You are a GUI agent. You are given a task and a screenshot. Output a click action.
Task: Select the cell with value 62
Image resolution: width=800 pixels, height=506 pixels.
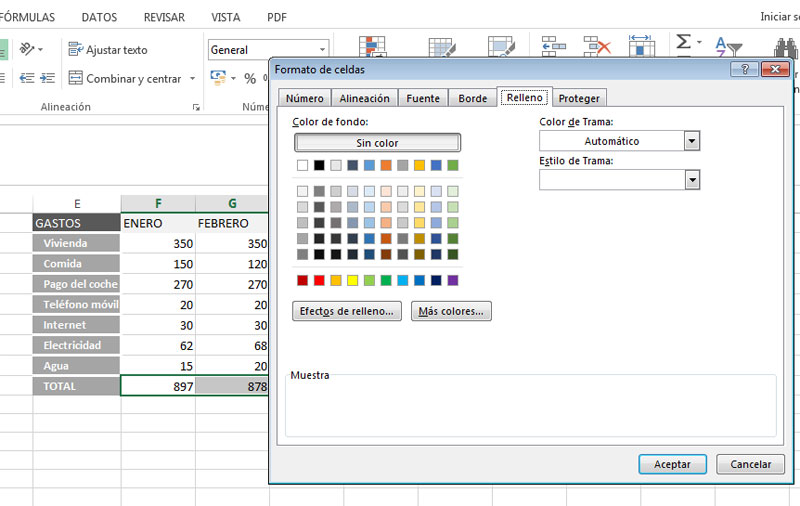(x=158, y=345)
